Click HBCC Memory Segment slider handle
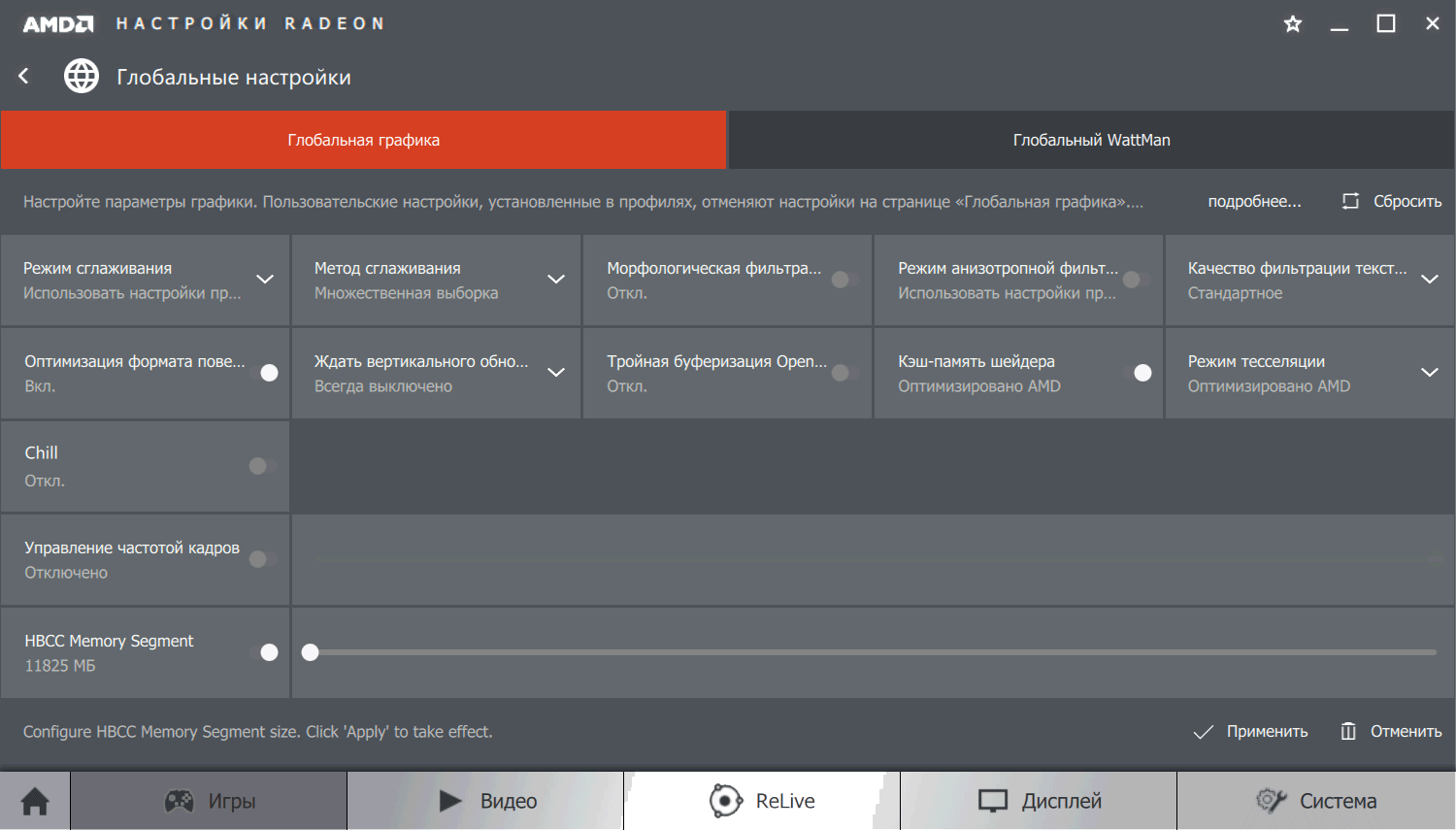This screenshot has height=830, width=1456. (x=310, y=652)
